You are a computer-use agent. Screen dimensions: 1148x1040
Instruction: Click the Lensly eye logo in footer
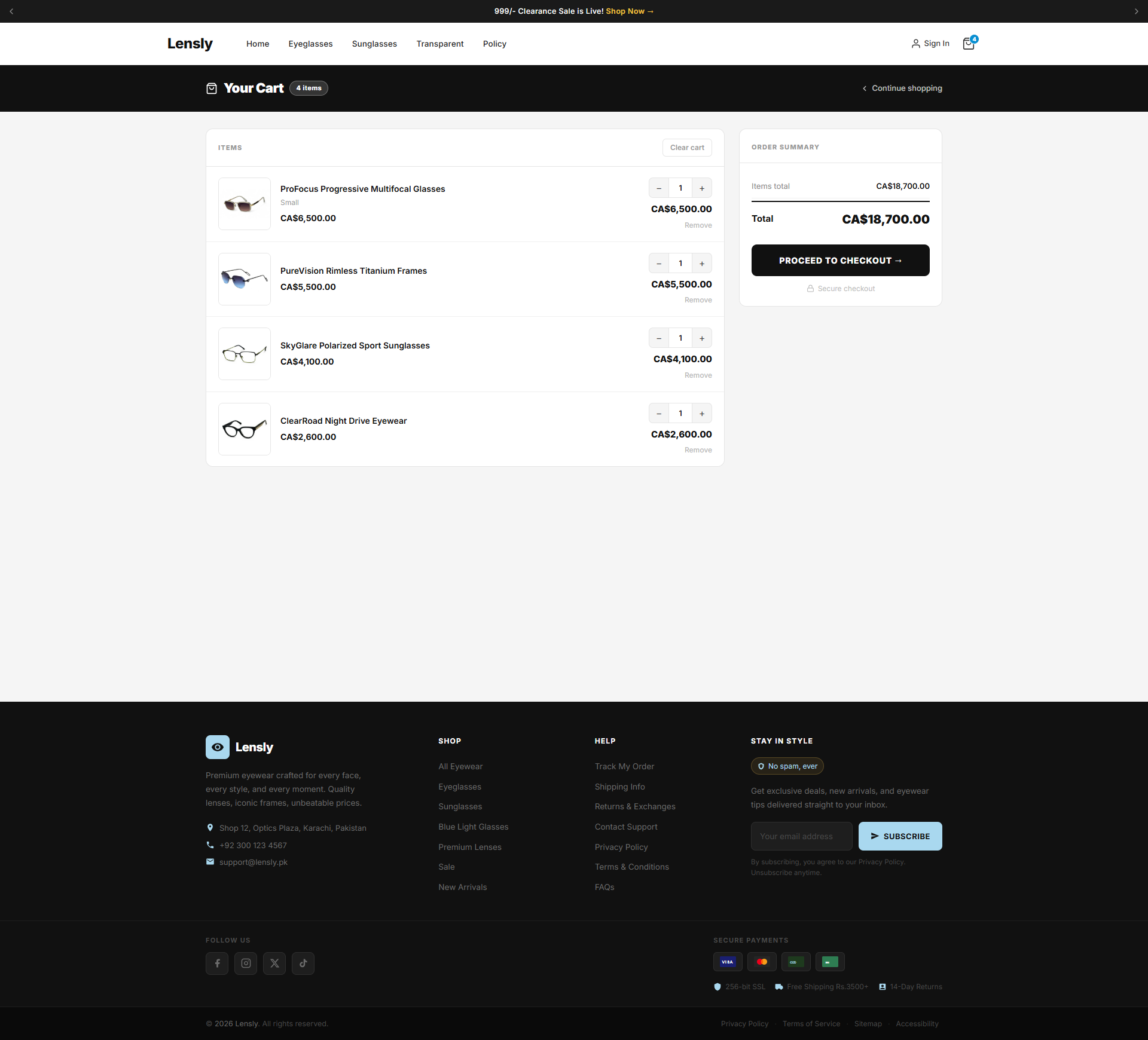218,747
